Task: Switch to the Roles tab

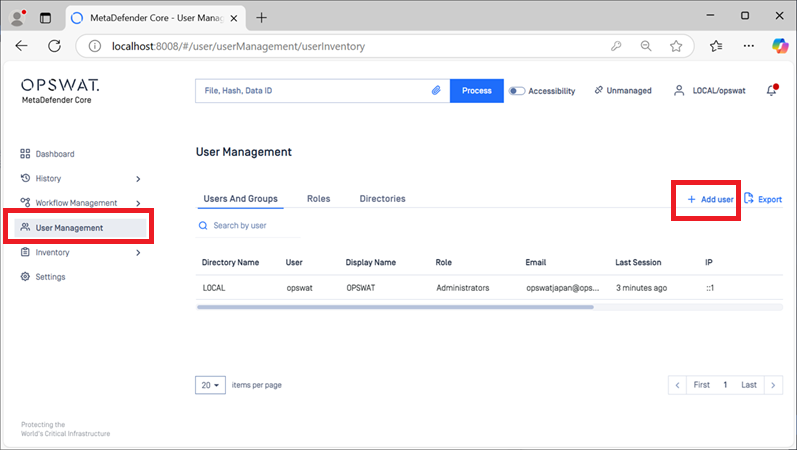Action: (318, 199)
